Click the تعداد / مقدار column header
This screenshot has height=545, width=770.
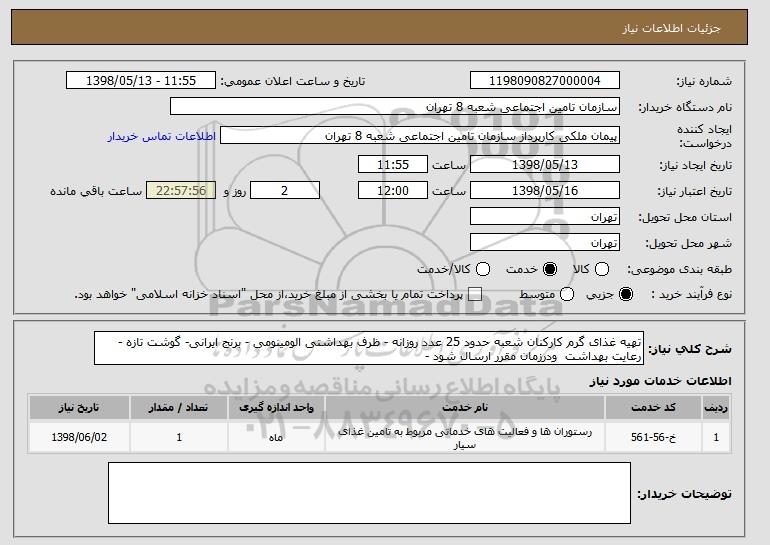pyautogui.click(x=179, y=408)
